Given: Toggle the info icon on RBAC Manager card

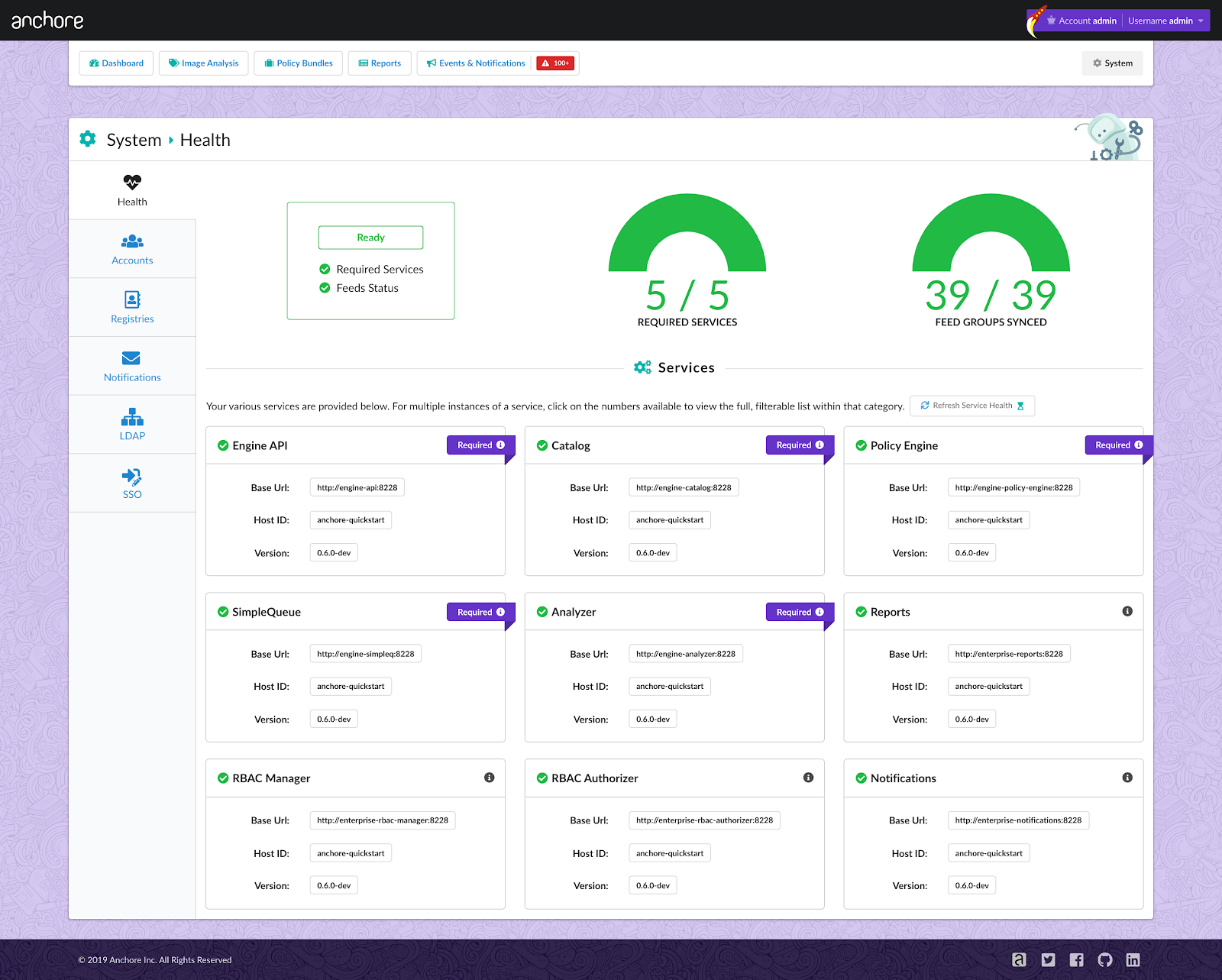Looking at the screenshot, I should [490, 777].
